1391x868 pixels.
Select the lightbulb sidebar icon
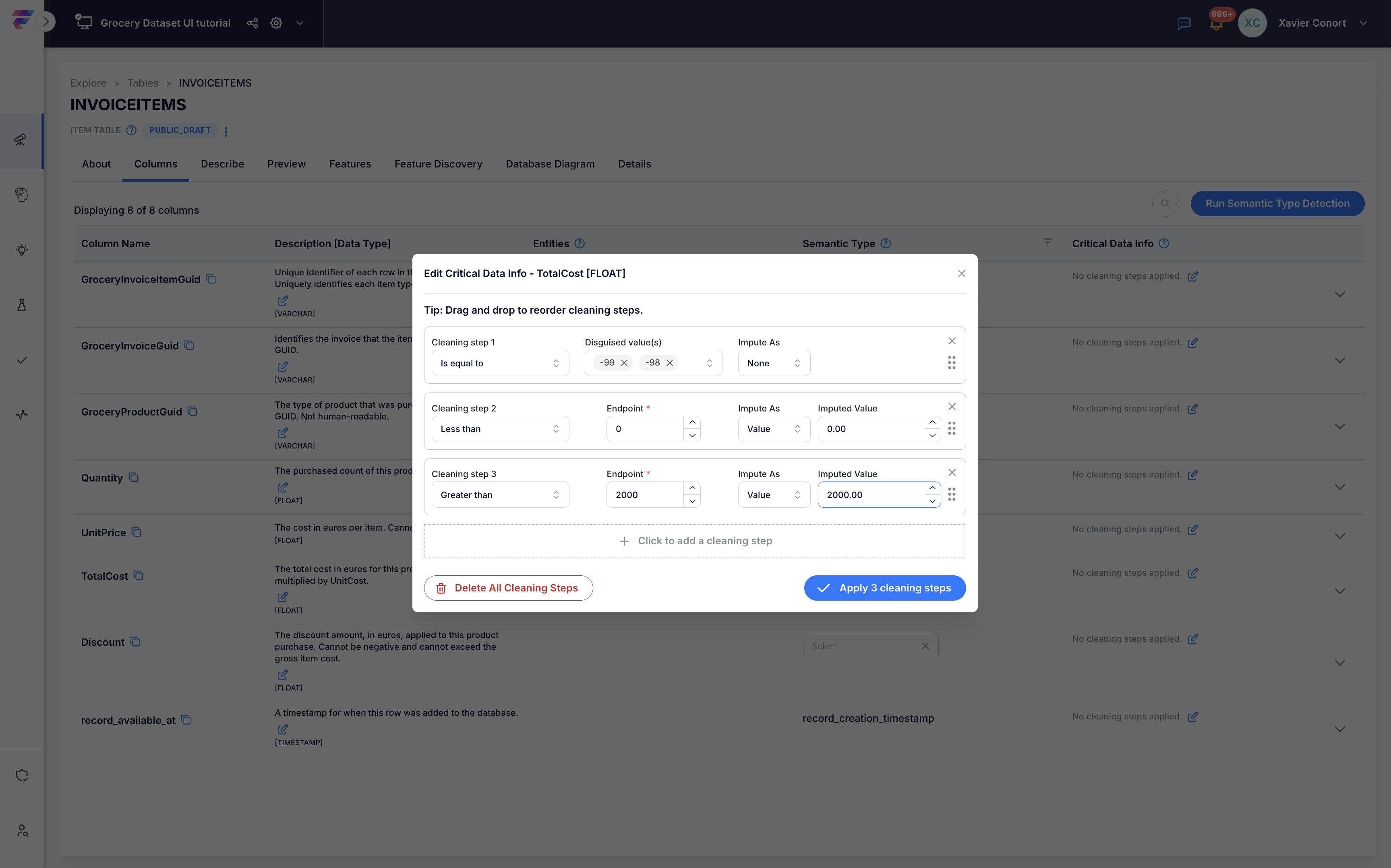coord(21,250)
